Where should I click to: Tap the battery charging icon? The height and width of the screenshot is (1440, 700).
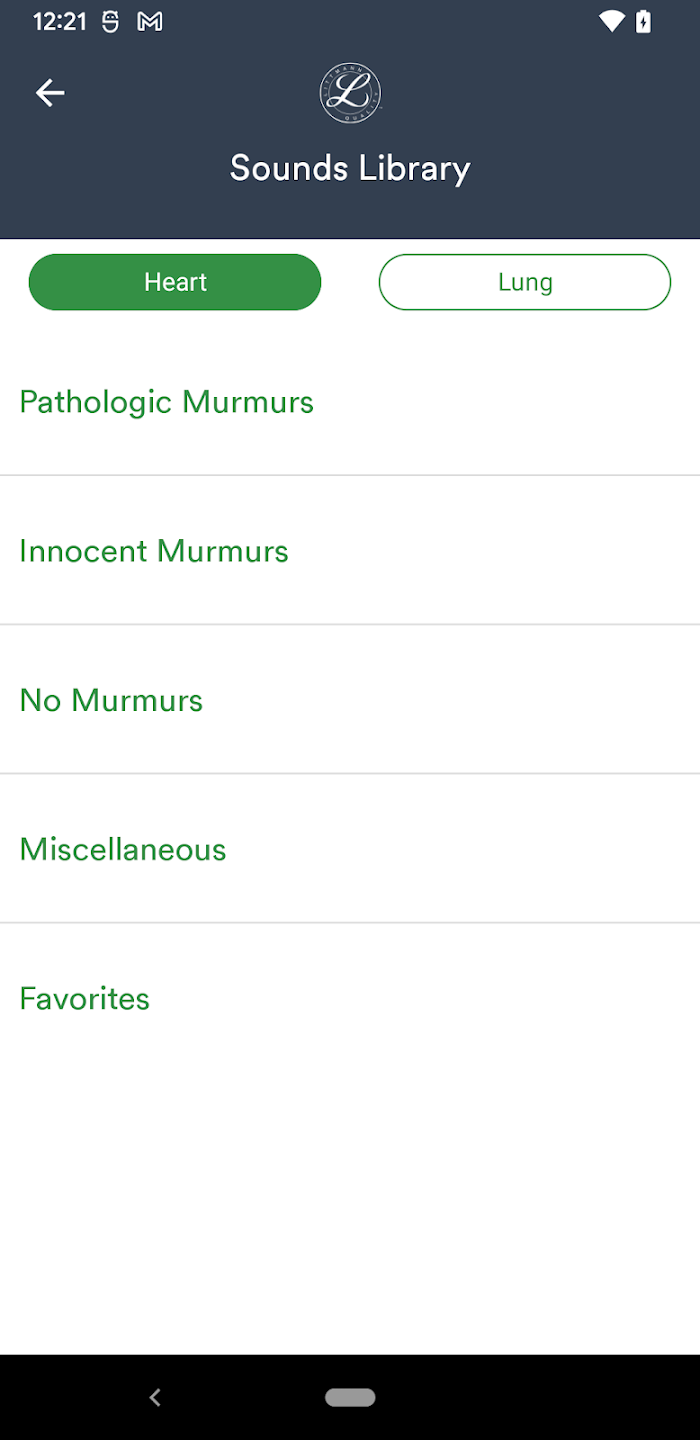pos(644,21)
